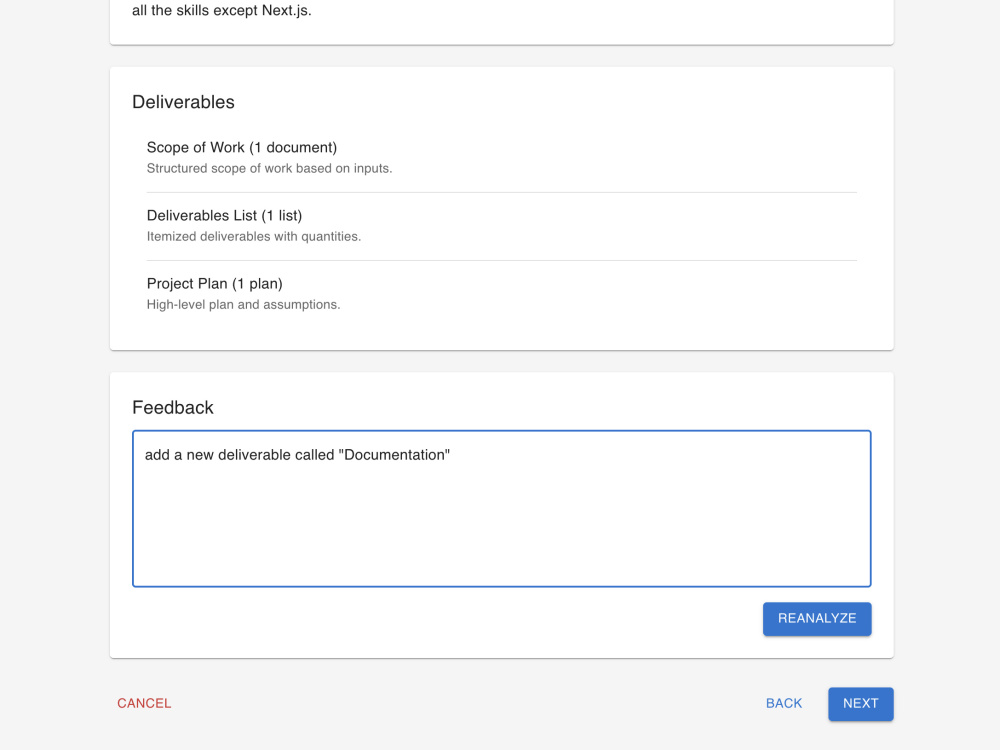
Task: Proceed with the NEXT button
Action: pos(860,703)
